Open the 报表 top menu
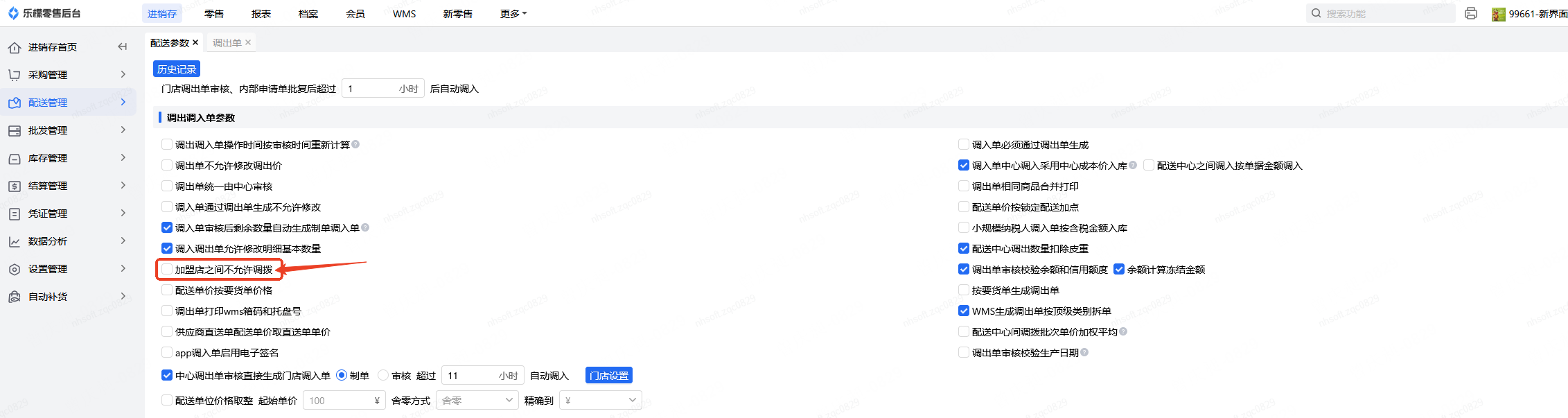Image resolution: width=1568 pixels, height=418 pixels. point(261,14)
